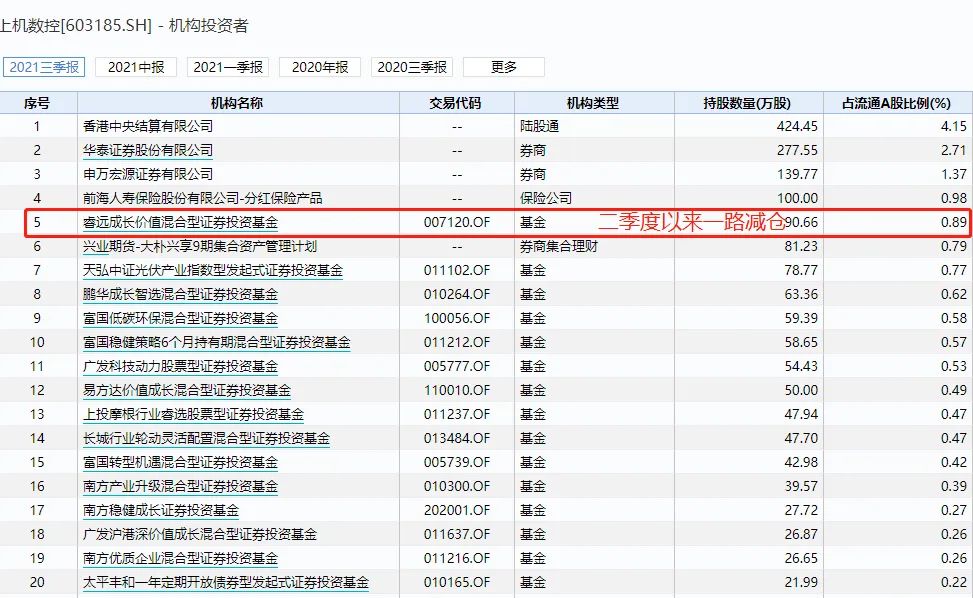Viewport: 973px width, 598px height.
Task: Click trading code 010165.OF
Action: [457, 582]
